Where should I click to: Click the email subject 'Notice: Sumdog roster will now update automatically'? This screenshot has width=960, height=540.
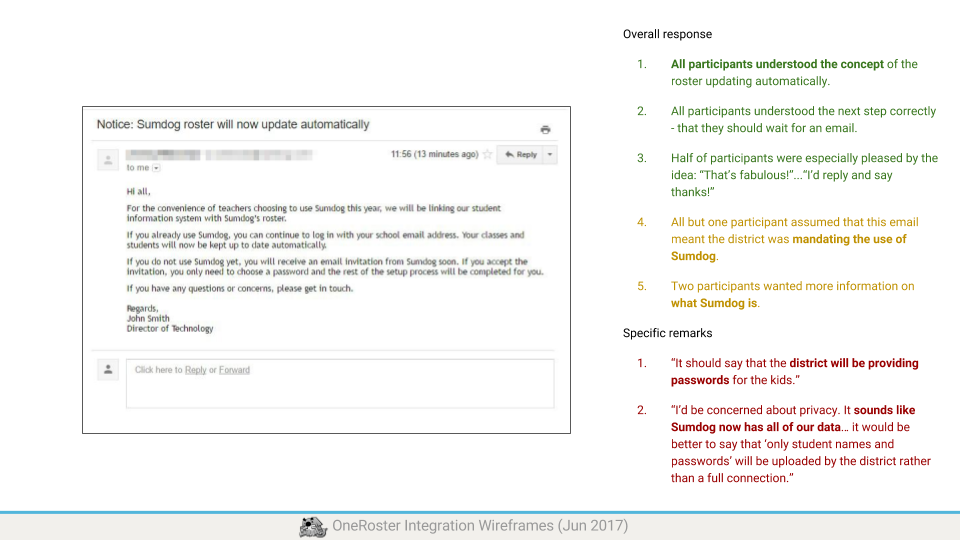point(233,124)
